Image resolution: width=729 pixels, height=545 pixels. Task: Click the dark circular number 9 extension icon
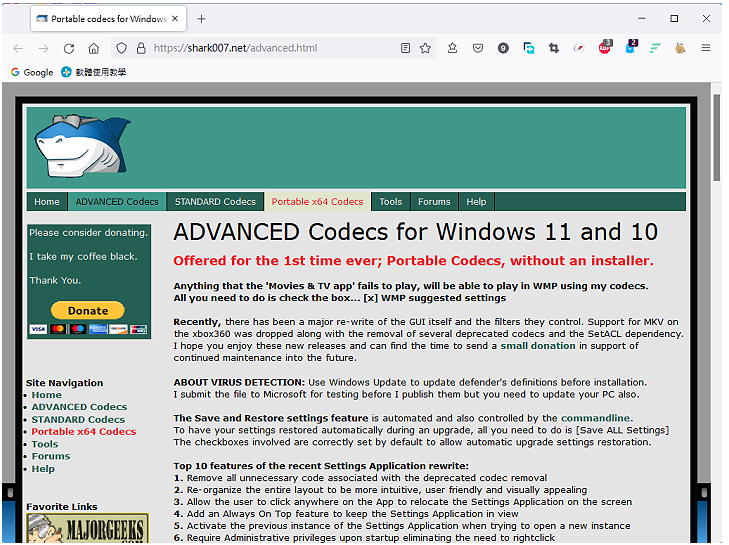503,48
